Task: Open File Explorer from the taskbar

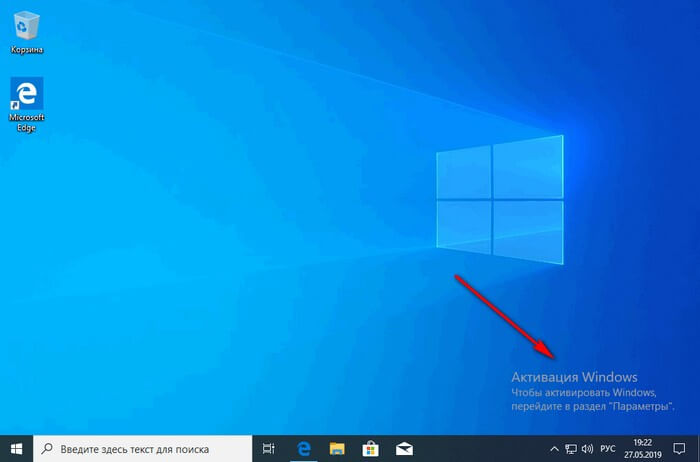Action: 337,449
